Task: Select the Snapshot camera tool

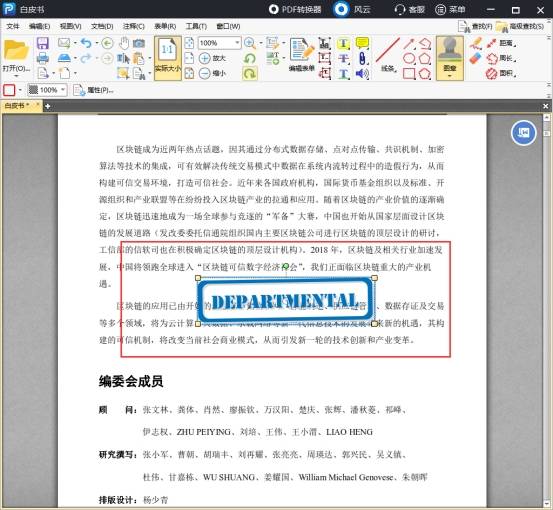Action: [139, 43]
